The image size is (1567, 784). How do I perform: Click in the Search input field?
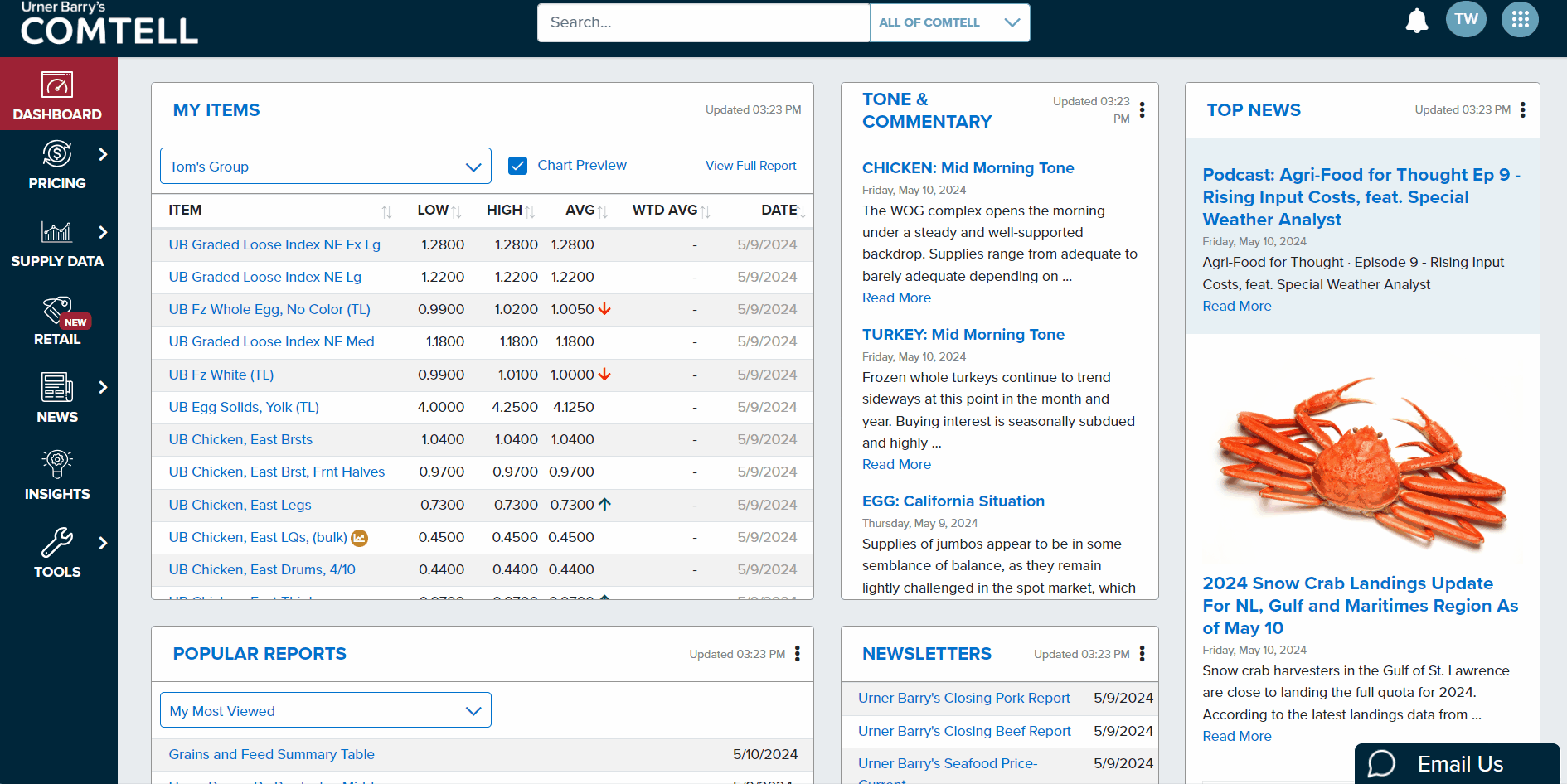[703, 22]
